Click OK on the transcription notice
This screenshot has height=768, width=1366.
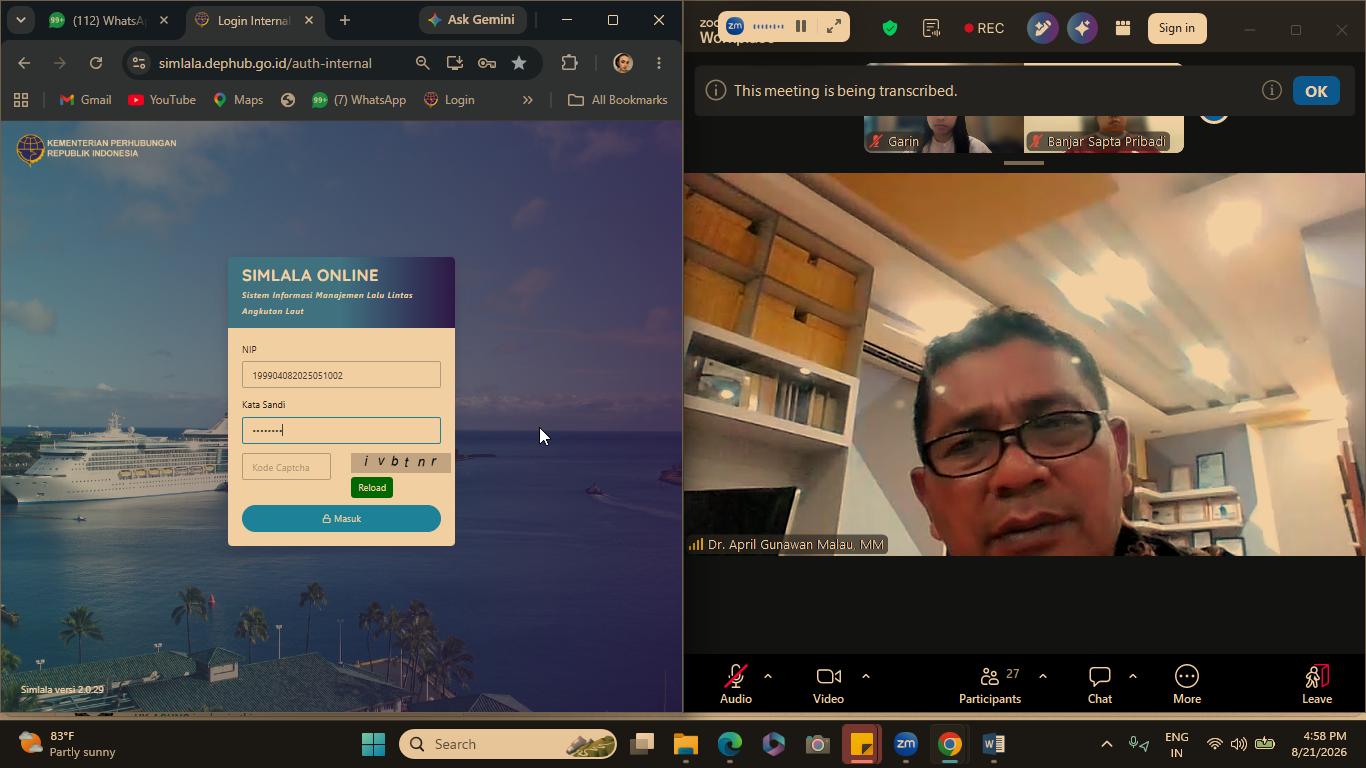click(x=1316, y=91)
